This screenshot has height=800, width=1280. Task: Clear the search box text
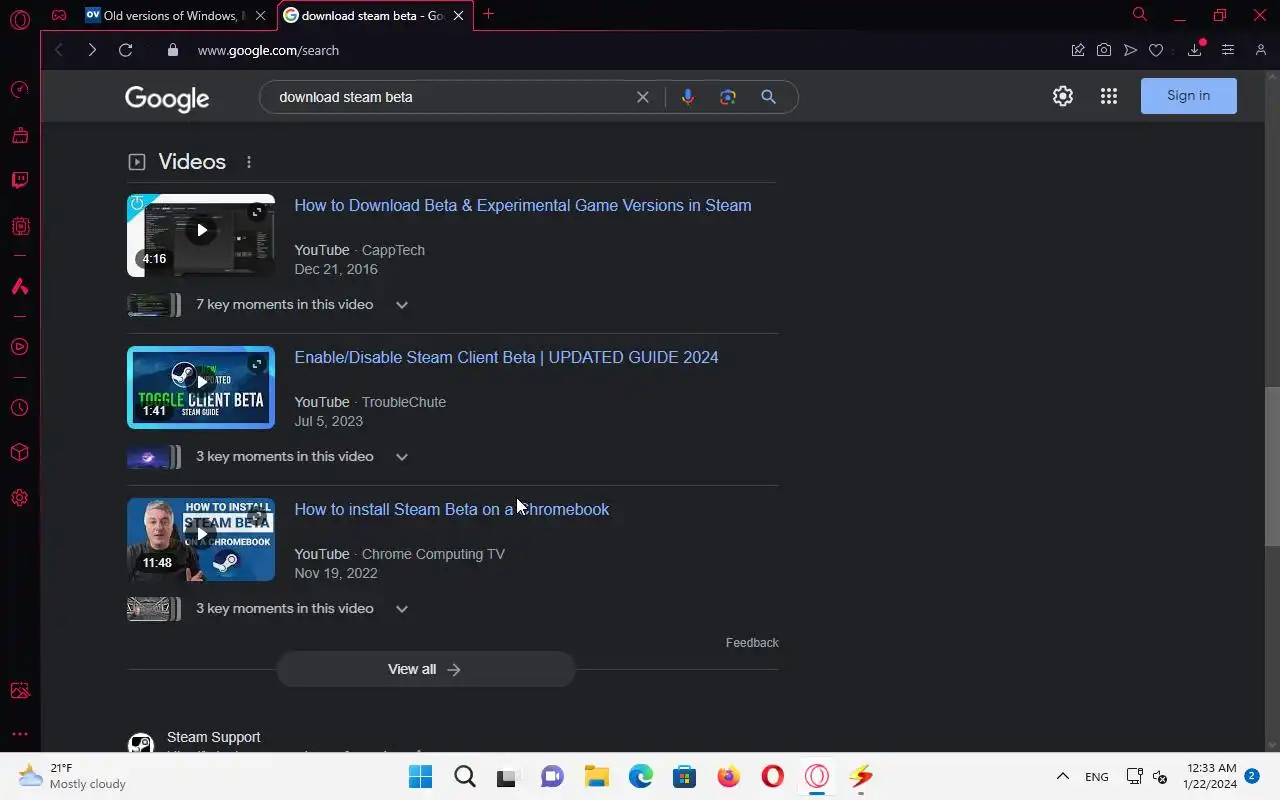643,97
